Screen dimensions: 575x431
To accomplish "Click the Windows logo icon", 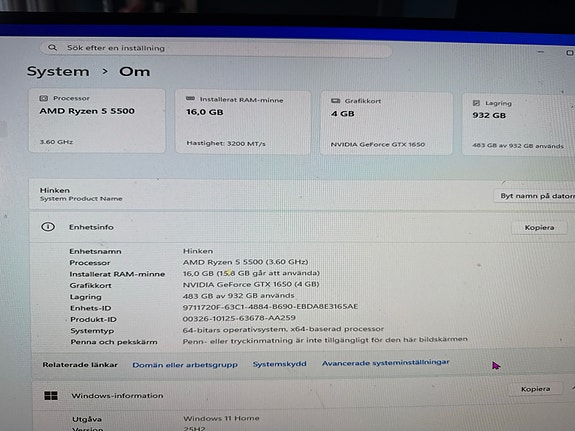I will coord(51,395).
